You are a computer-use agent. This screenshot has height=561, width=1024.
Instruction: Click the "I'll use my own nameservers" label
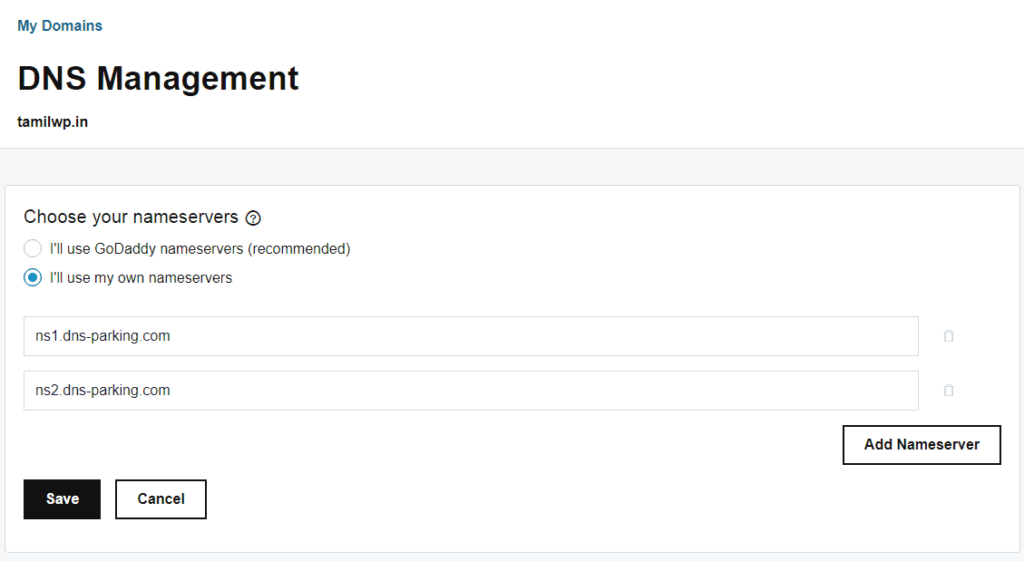coord(141,278)
